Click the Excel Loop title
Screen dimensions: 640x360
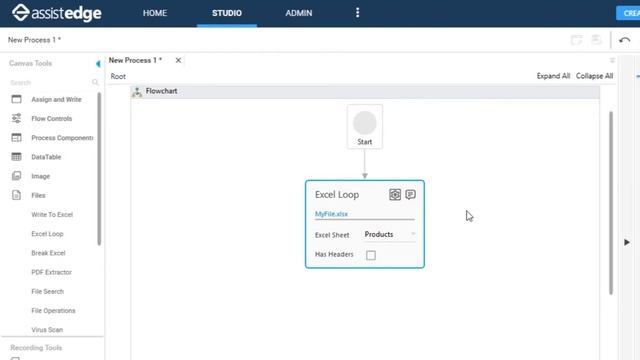click(x=337, y=195)
